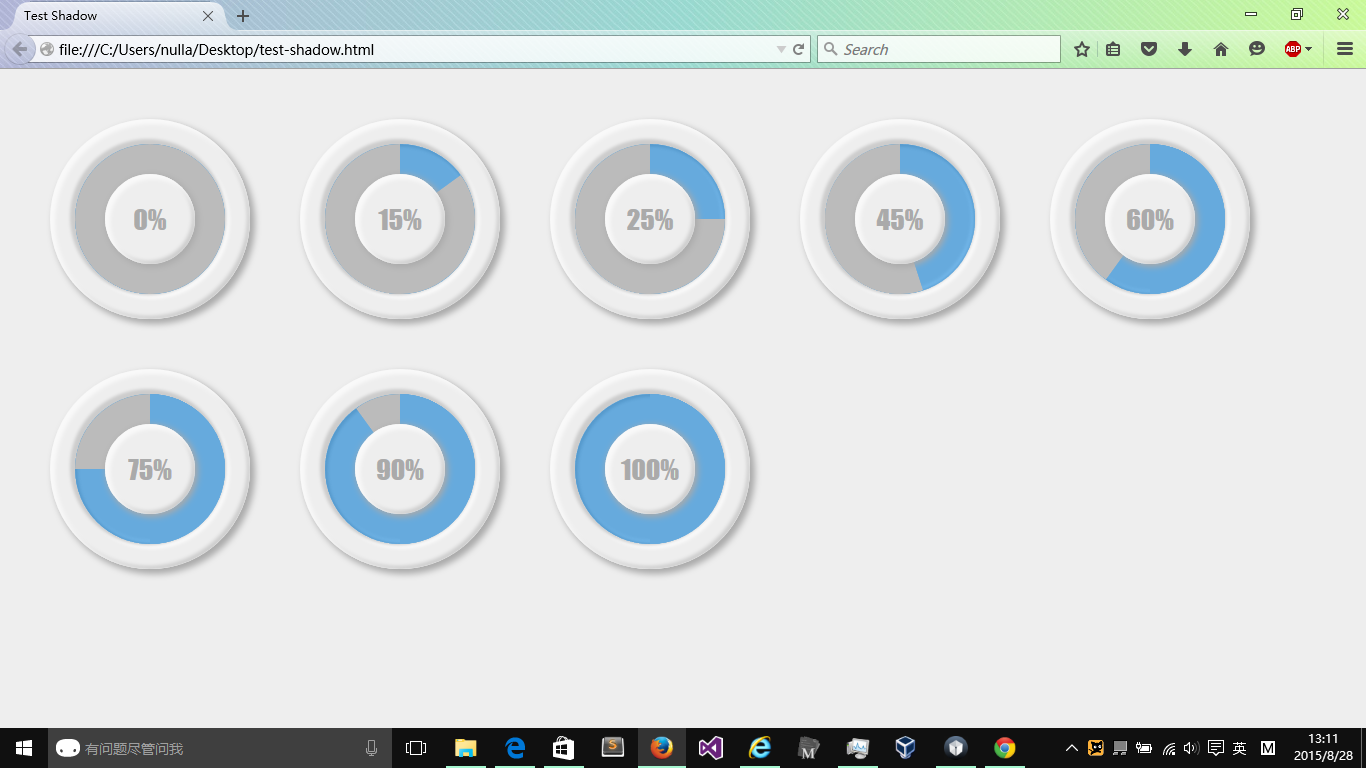Image resolution: width=1366 pixels, height=768 pixels.
Task: Open the Downloads arrow icon
Action: click(1185, 49)
